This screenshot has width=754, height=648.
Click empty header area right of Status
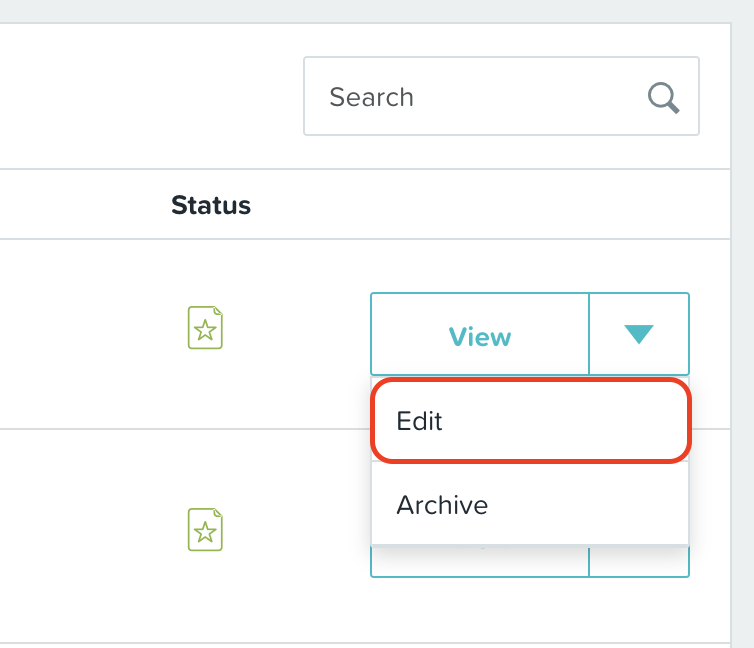(481, 204)
